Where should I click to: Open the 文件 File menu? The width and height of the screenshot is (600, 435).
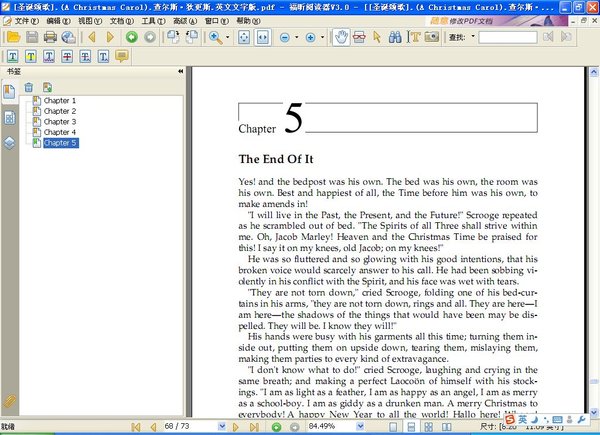pyautogui.click(x=26, y=21)
